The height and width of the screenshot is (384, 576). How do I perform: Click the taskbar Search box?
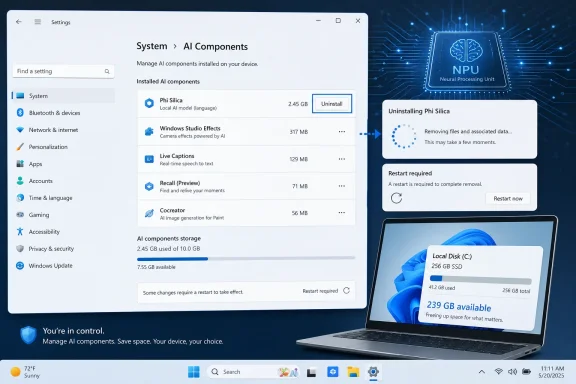(253, 372)
